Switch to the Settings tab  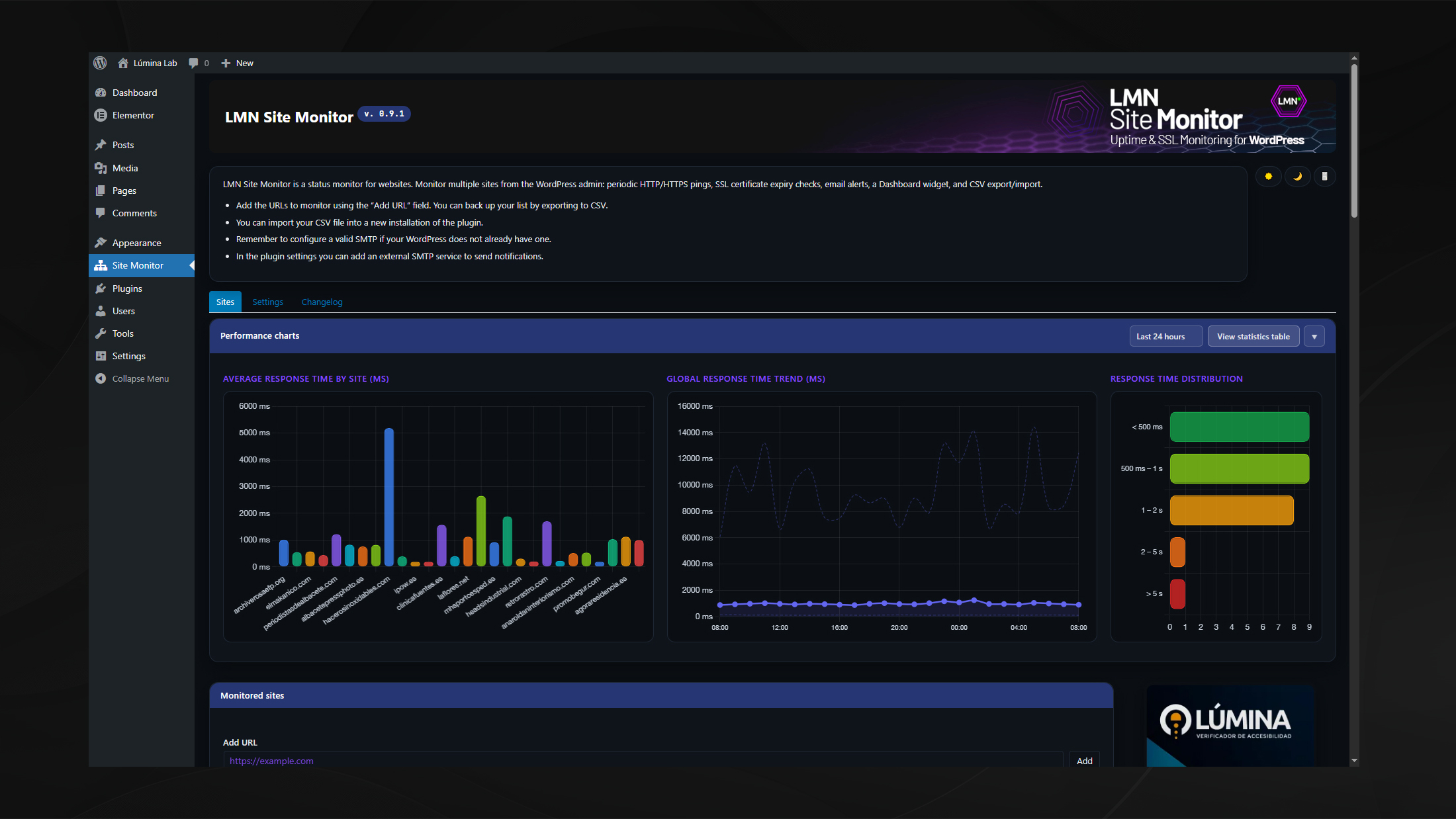267,302
